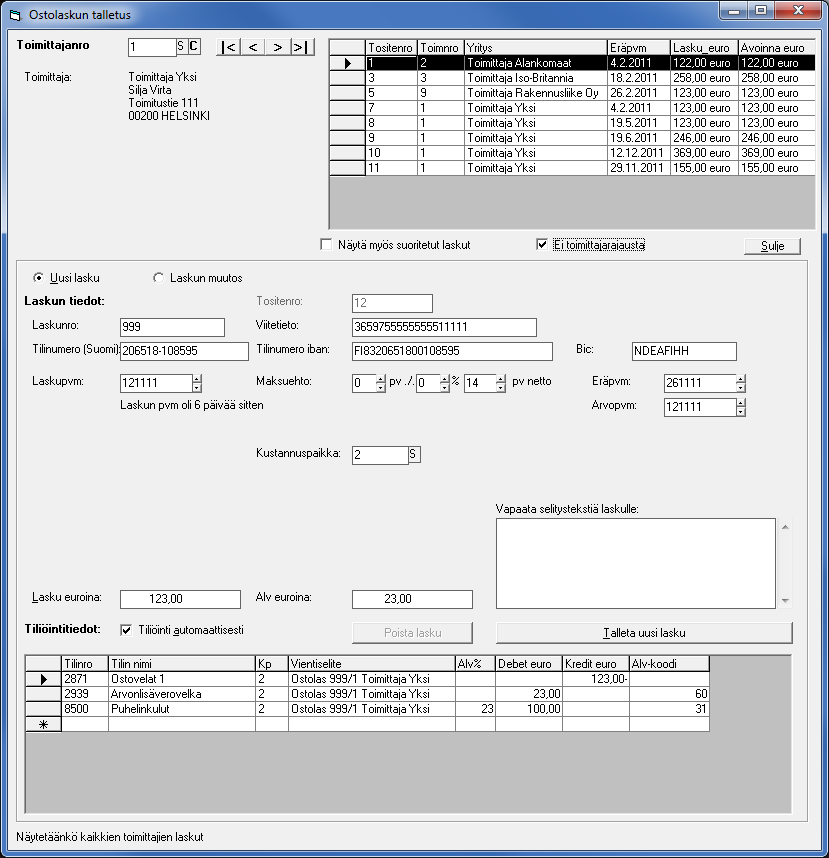This screenshot has width=829, height=858.
Task: Click the app icon in the title bar
Action: (15, 15)
